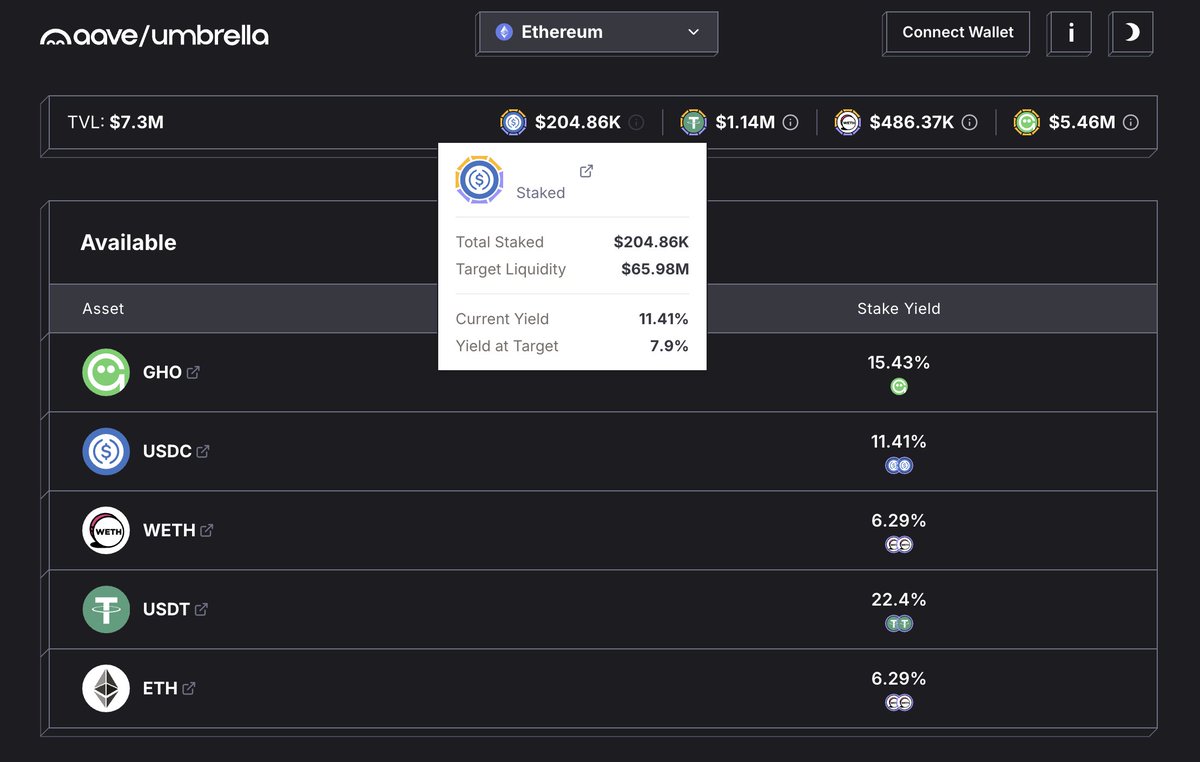The height and width of the screenshot is (762, 1200).
Task: Click the reward icon under 15.43% yield
Action: click(x=899, y=386)
